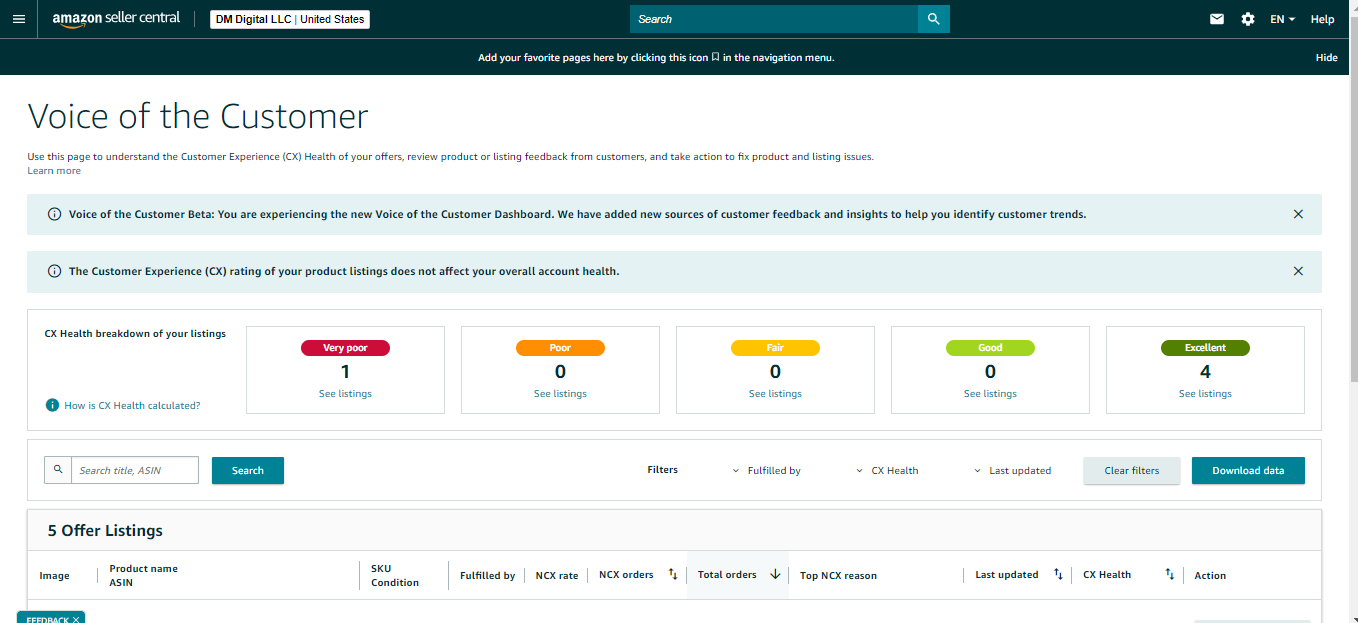The image size is (1358, 623).
Task: Click the Excellent dark green badge
Action: (1205, 348)
